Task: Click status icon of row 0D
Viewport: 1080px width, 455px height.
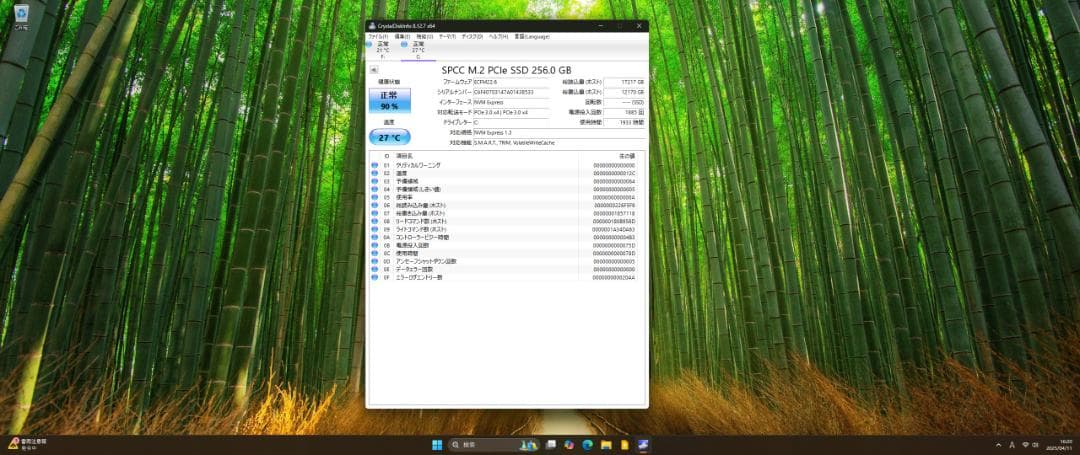Action: tap(375, 262)
